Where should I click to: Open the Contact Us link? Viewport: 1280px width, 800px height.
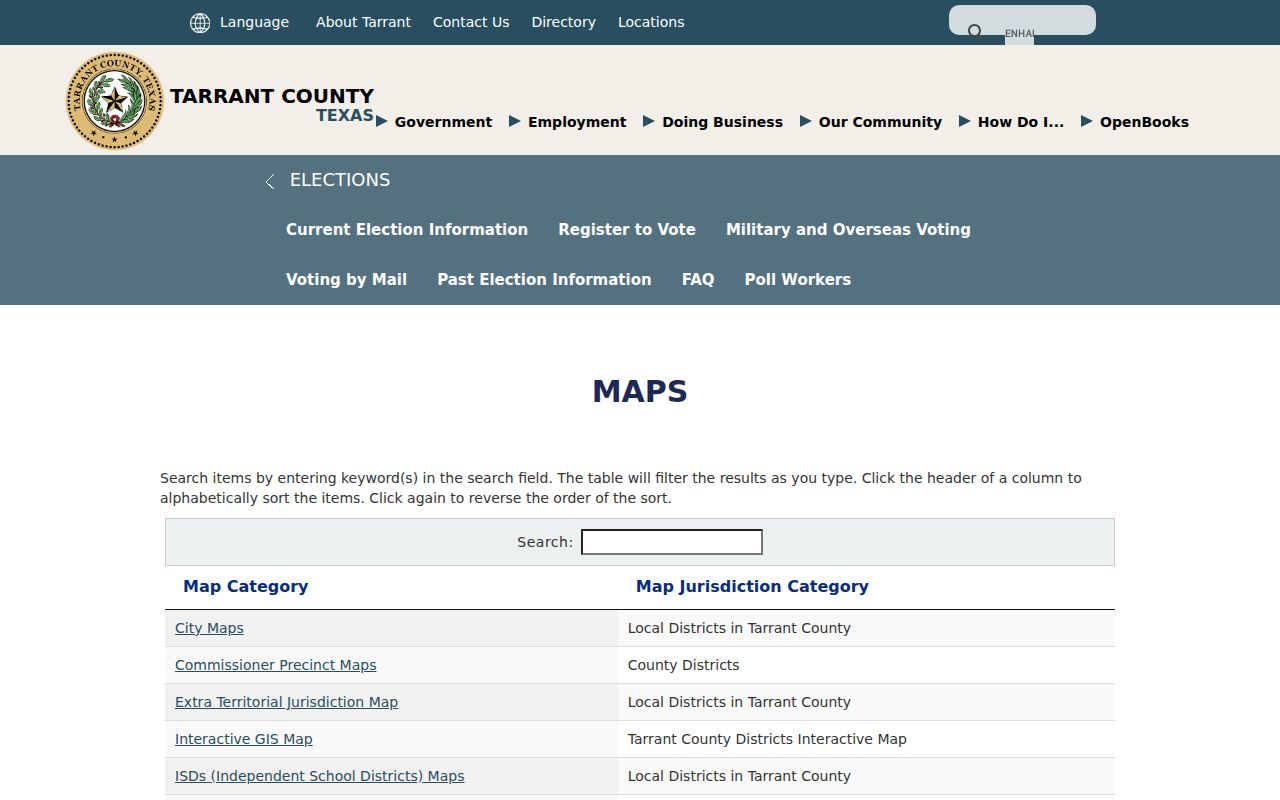(x=471, y=22)
